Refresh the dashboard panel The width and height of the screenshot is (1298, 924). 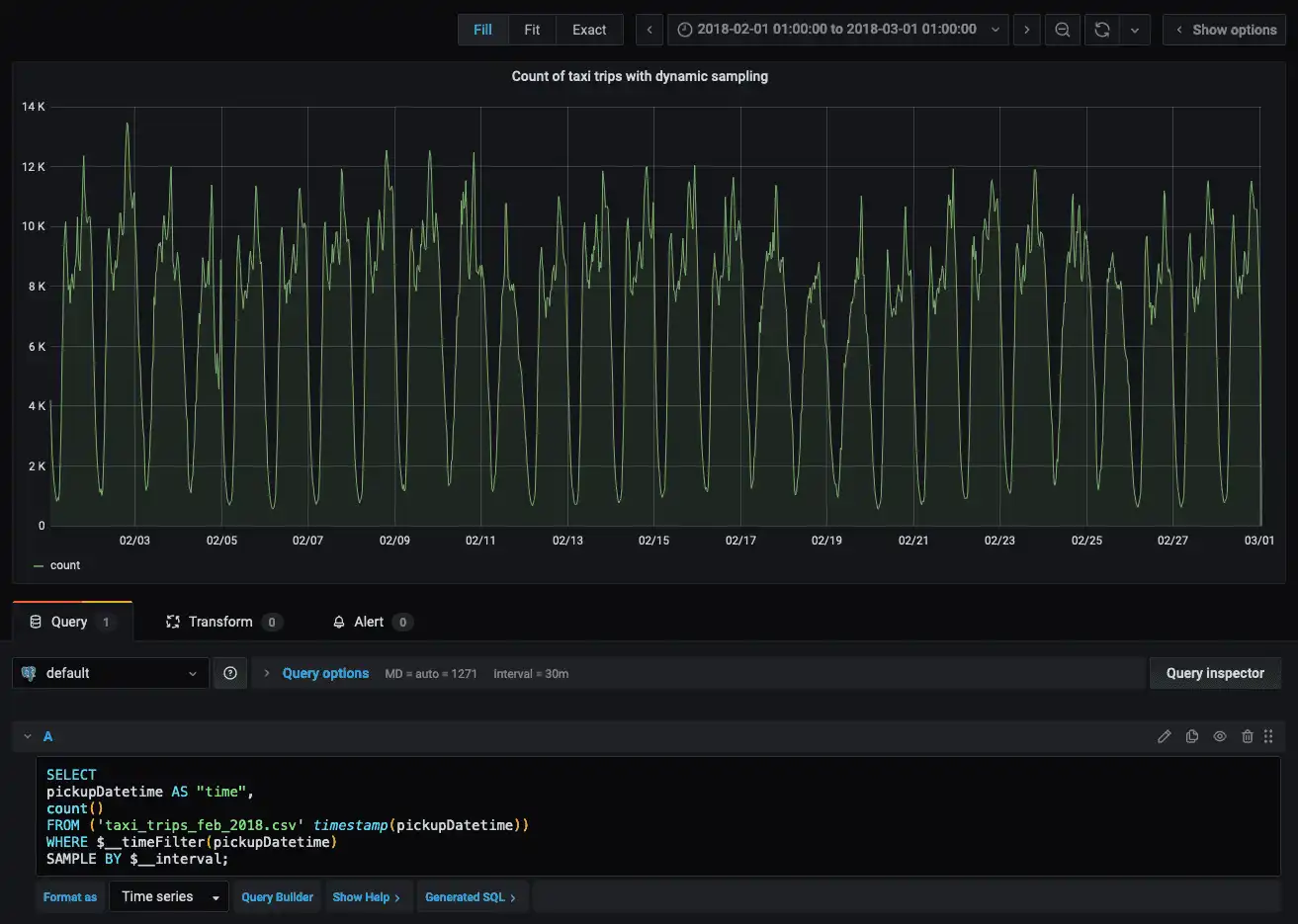(1101, 30)
